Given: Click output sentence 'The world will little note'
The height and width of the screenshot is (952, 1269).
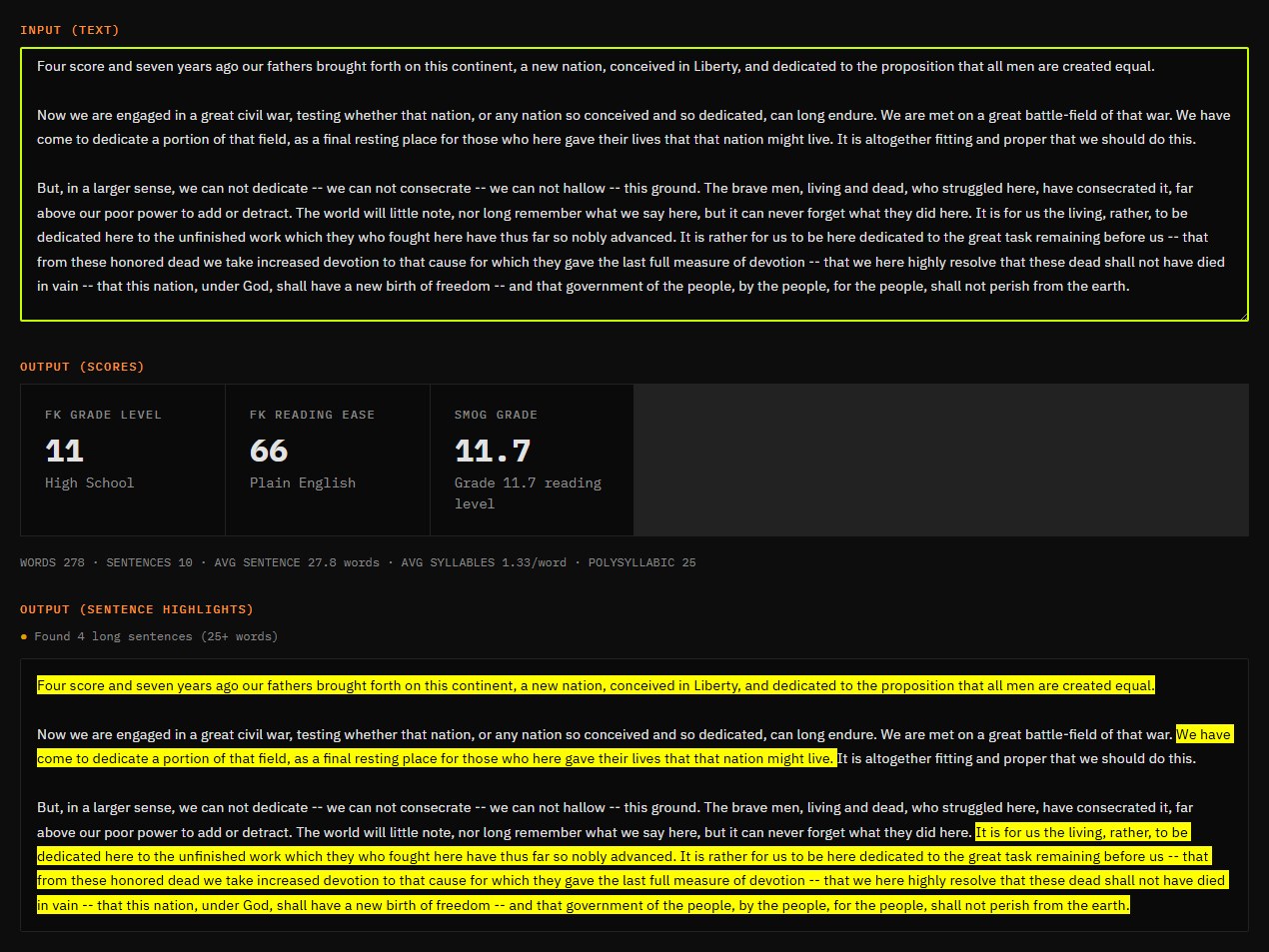Looking at the screenshot, I should [x=634, y=832].
